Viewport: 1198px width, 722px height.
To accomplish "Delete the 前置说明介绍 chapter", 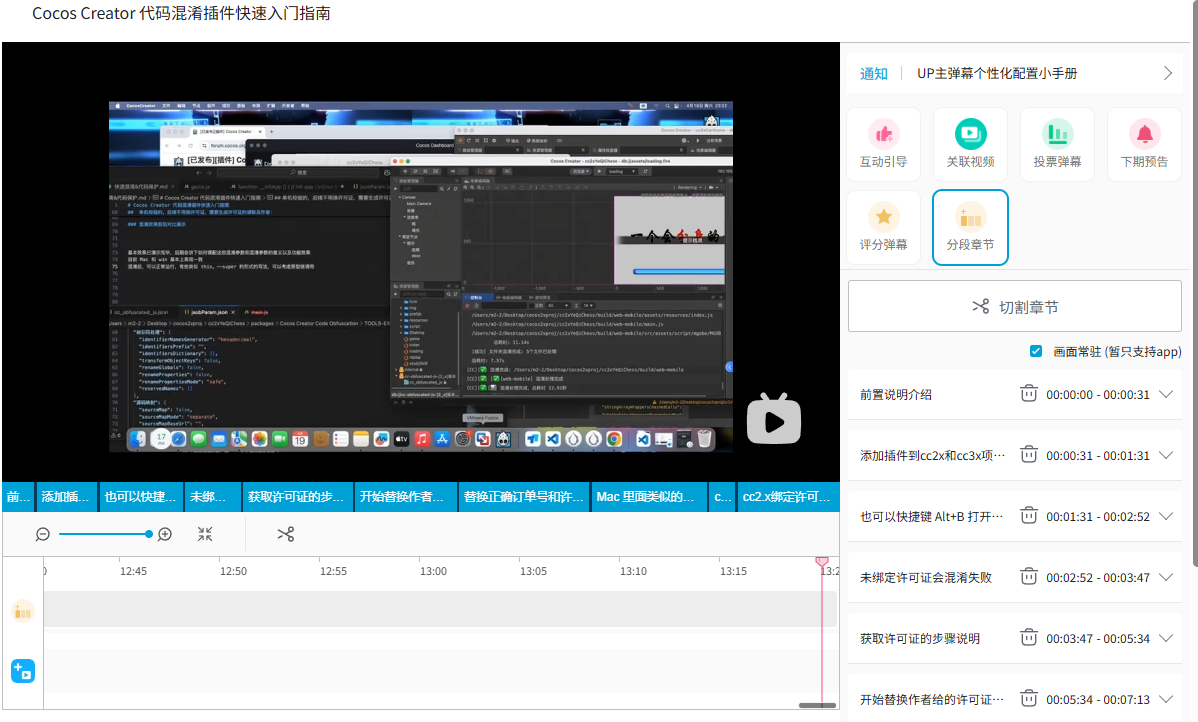I will tap(1028, 394).
